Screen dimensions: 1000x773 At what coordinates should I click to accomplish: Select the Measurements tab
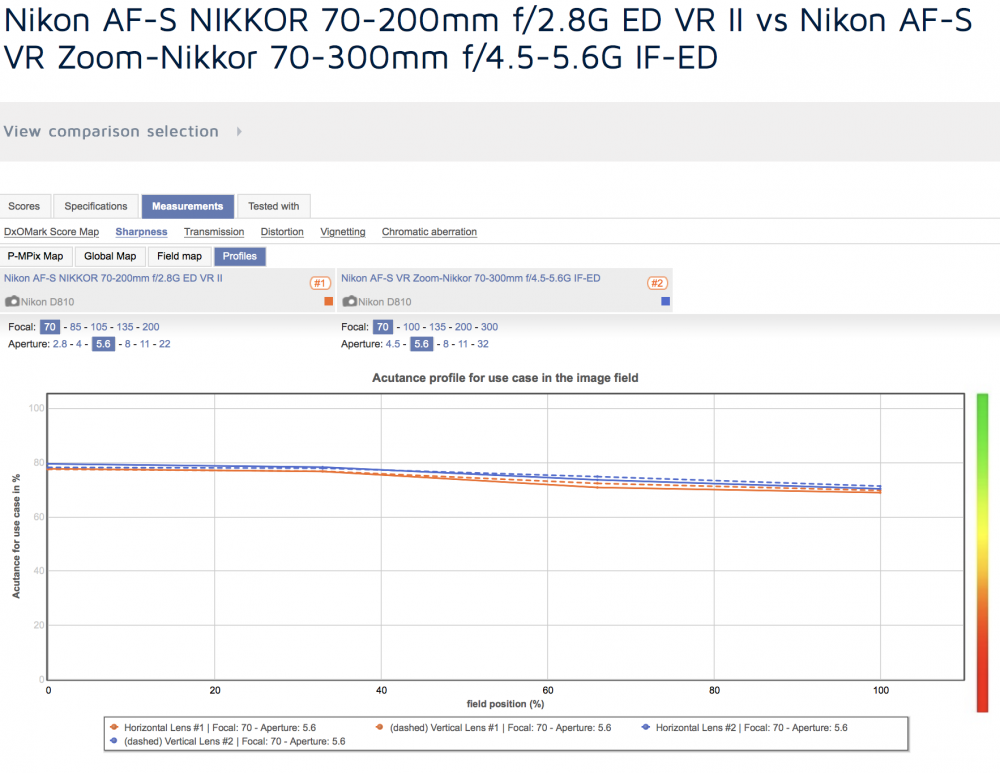coord(188,206)
